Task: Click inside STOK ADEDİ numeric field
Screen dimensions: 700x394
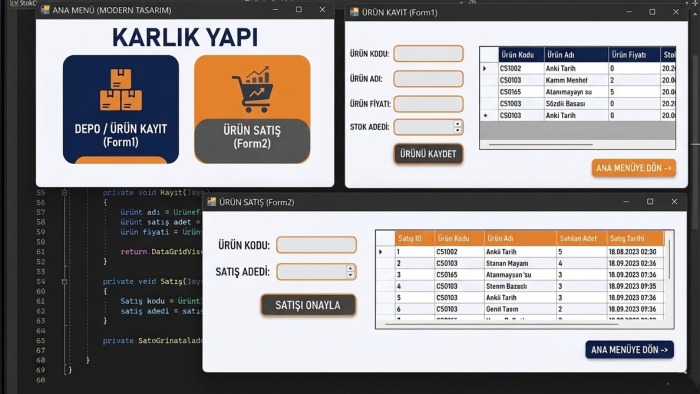Action: pyautogui.click(x=424, y=127)
